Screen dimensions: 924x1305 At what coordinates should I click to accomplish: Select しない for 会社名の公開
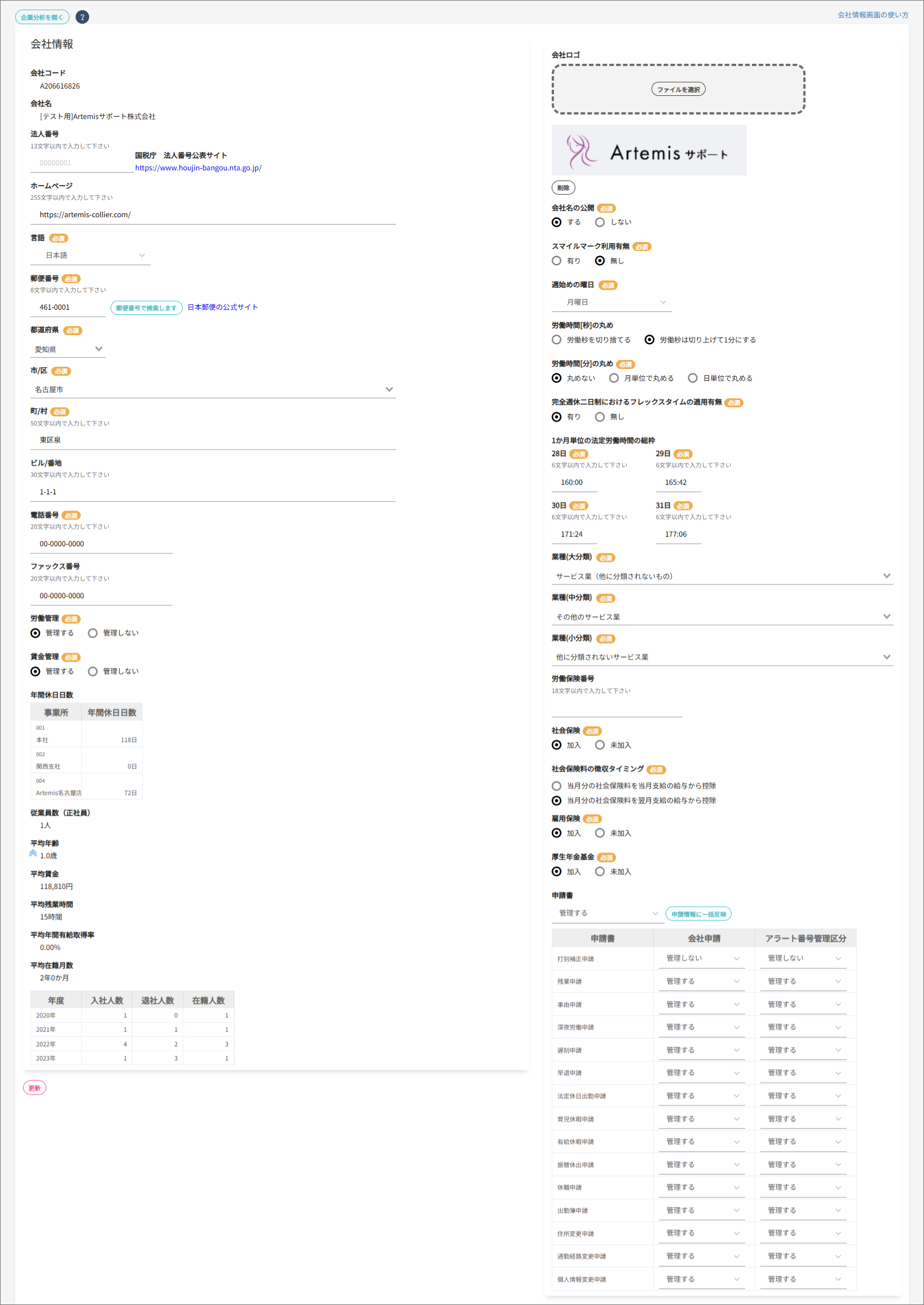(600, 222)
